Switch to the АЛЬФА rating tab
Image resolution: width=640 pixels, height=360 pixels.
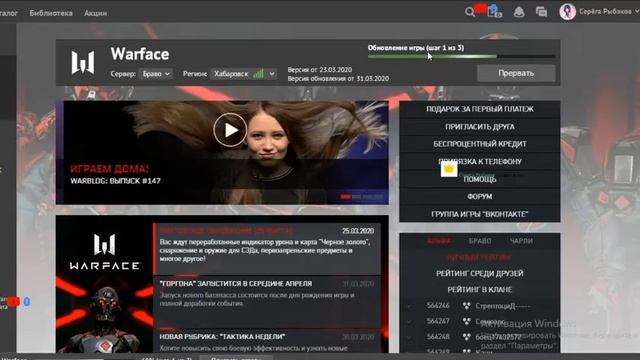[x=439, y=241]
